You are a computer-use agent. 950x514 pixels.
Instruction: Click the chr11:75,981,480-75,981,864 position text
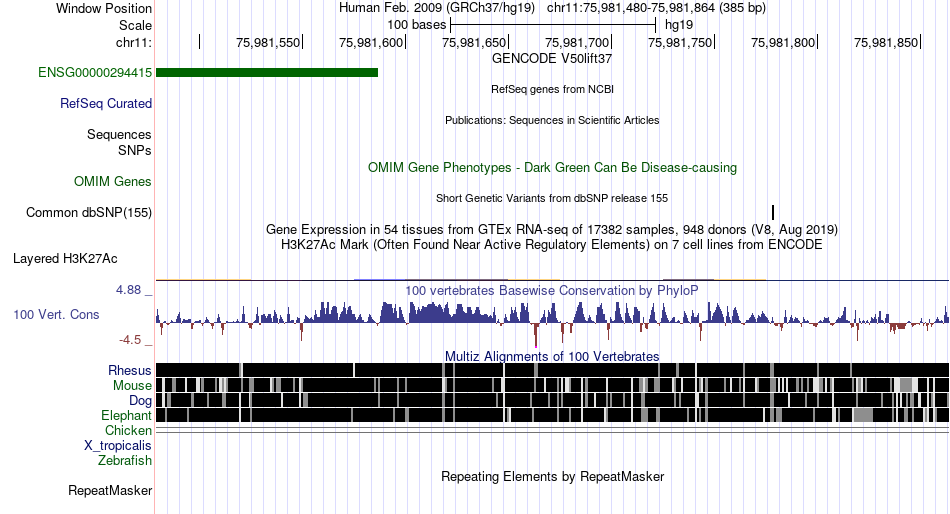click(656, 8)
